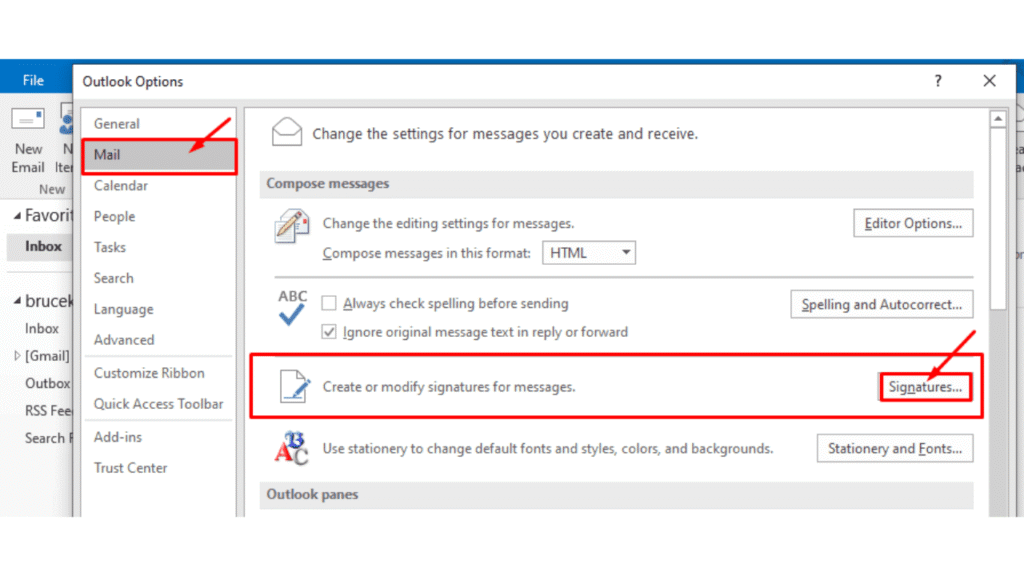
Task: Select the Mail options category
Action: pos(159,155)
